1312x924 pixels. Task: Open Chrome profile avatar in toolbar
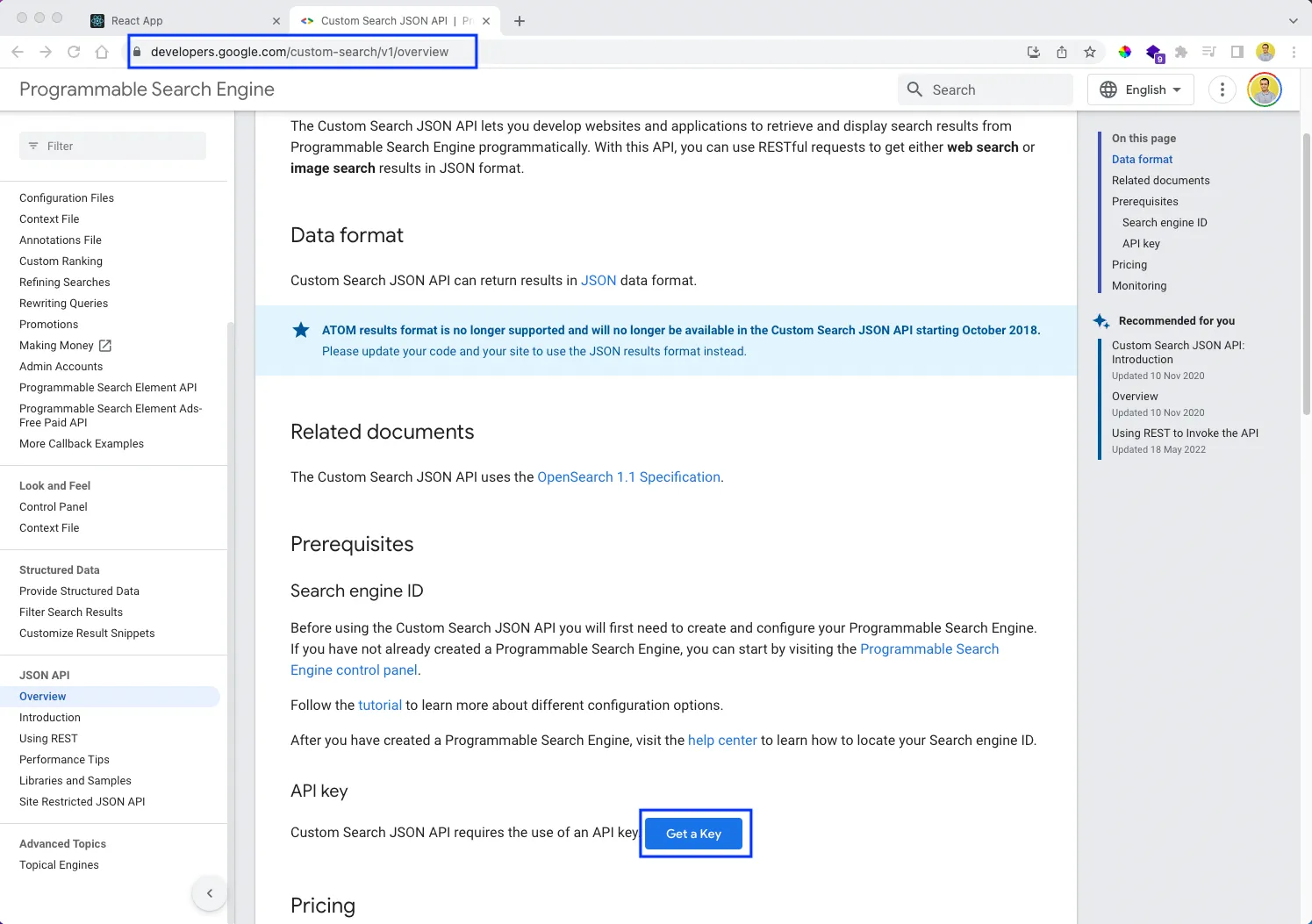click(1265, 52)
